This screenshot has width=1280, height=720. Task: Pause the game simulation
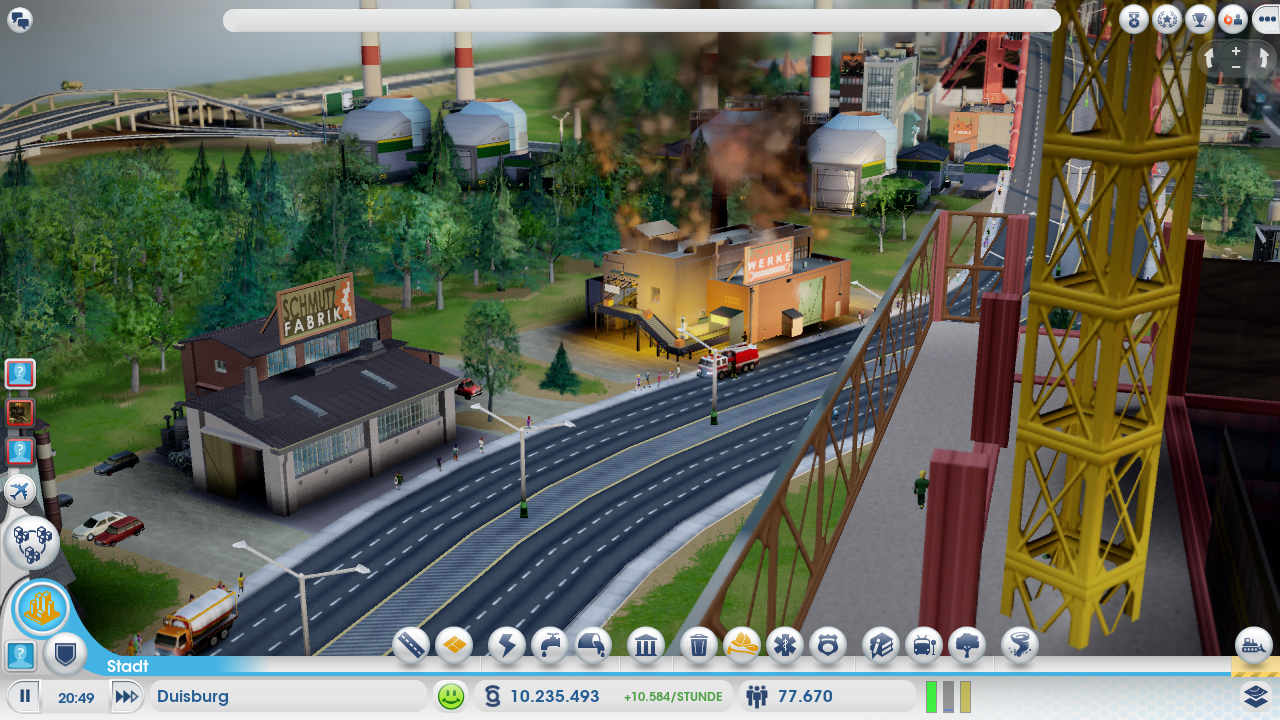coord(26,696)
